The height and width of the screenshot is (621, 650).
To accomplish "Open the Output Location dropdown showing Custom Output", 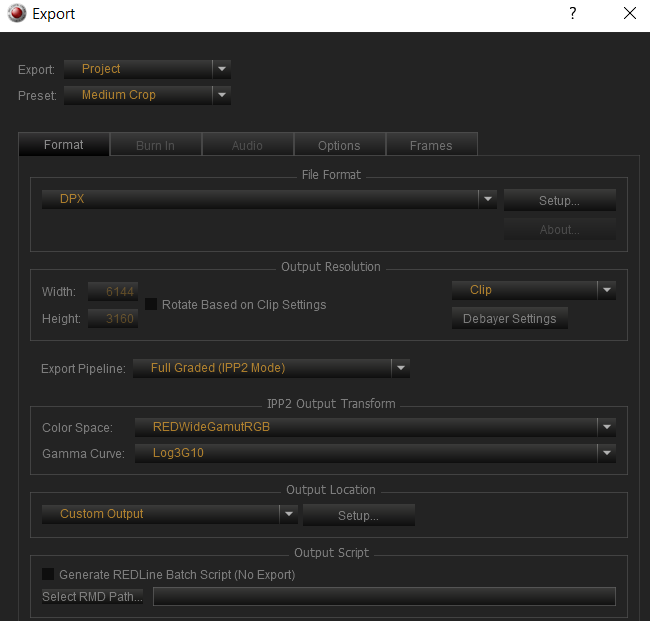I will [170, 514].
